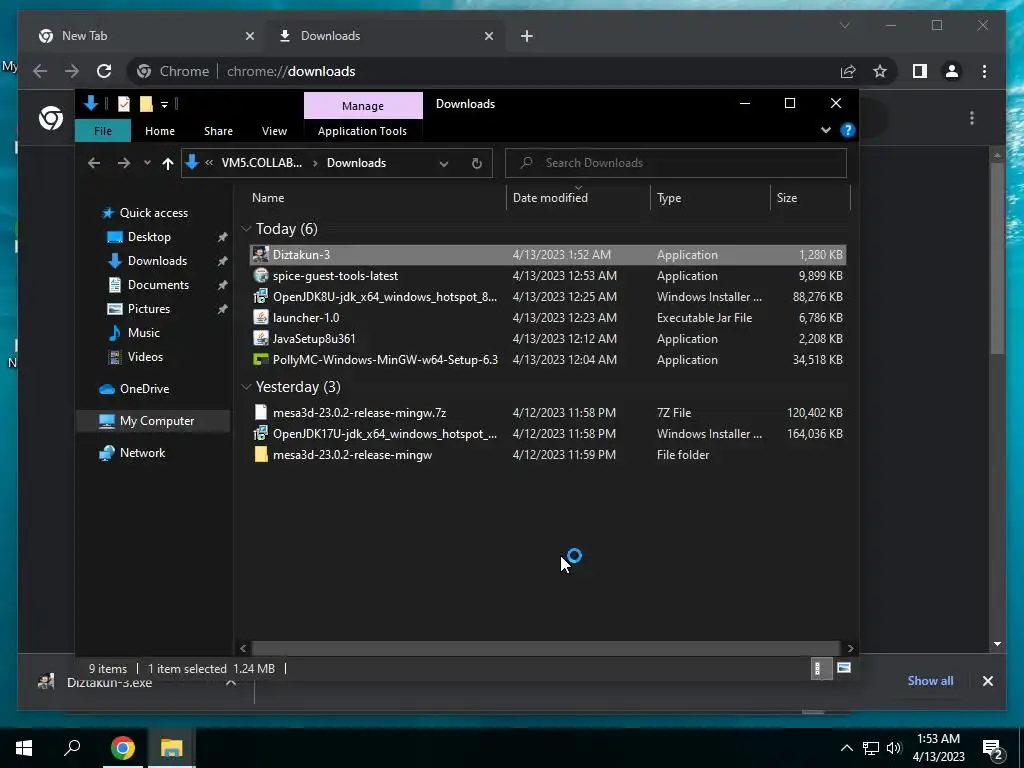Select spice-guest-tools-latest file icon
This screenshot has width=1024, height=768.
tap(261, 276)
